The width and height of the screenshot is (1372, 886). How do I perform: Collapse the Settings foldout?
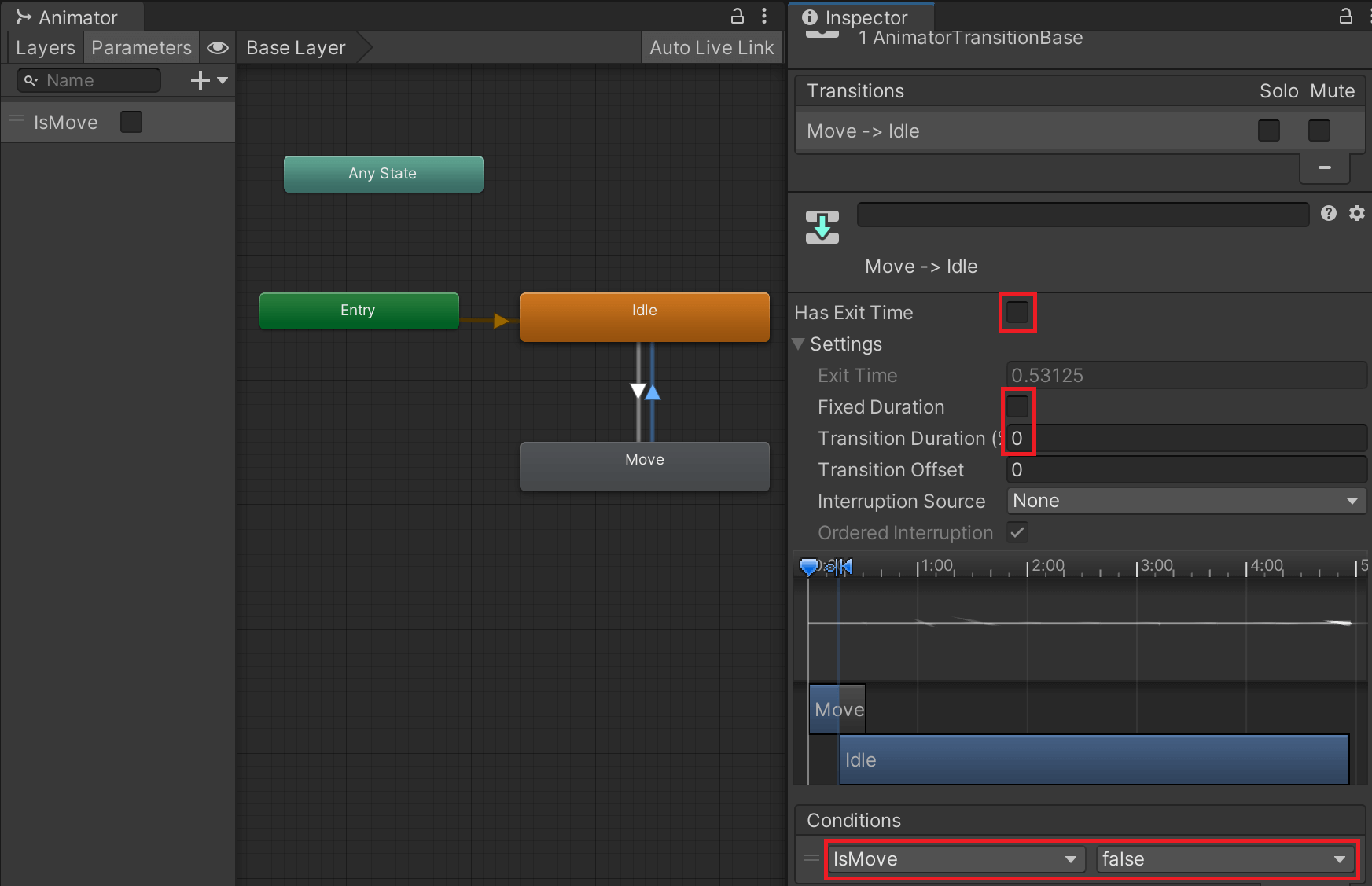pos(798,344)
